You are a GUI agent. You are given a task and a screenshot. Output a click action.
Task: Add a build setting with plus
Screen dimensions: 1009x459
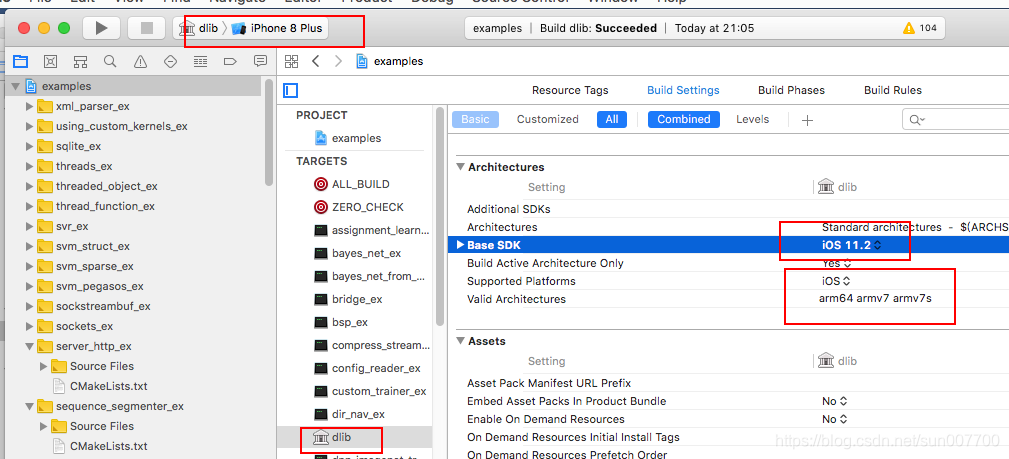[807, 120]
